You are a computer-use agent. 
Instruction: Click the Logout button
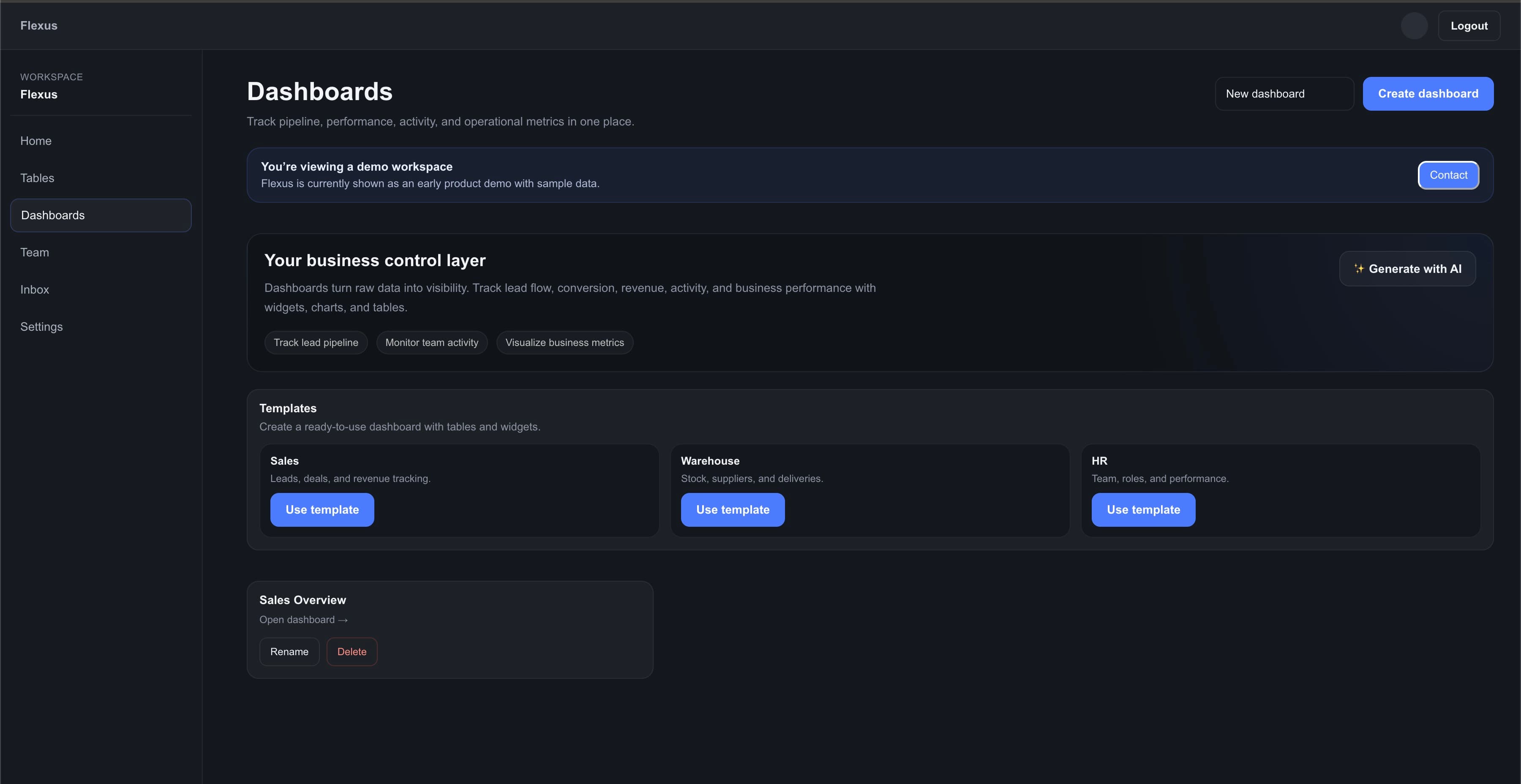[x=1469, y=25]
